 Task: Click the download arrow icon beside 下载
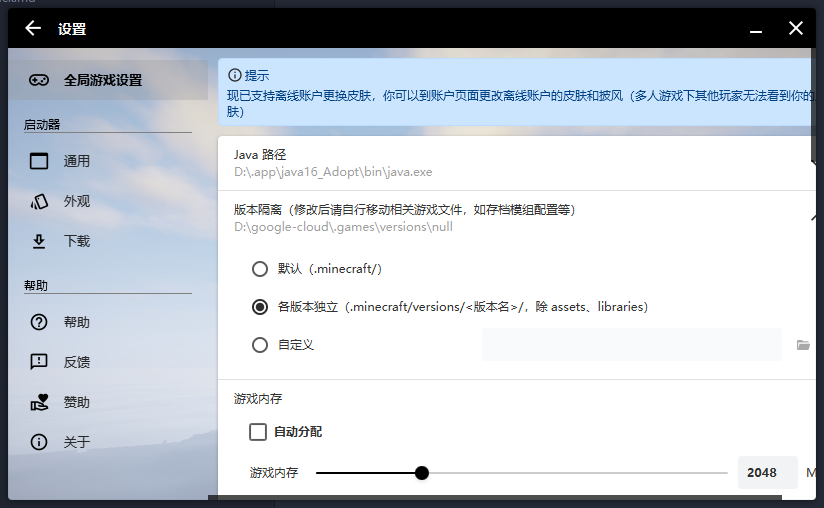[x=39, y=241]
